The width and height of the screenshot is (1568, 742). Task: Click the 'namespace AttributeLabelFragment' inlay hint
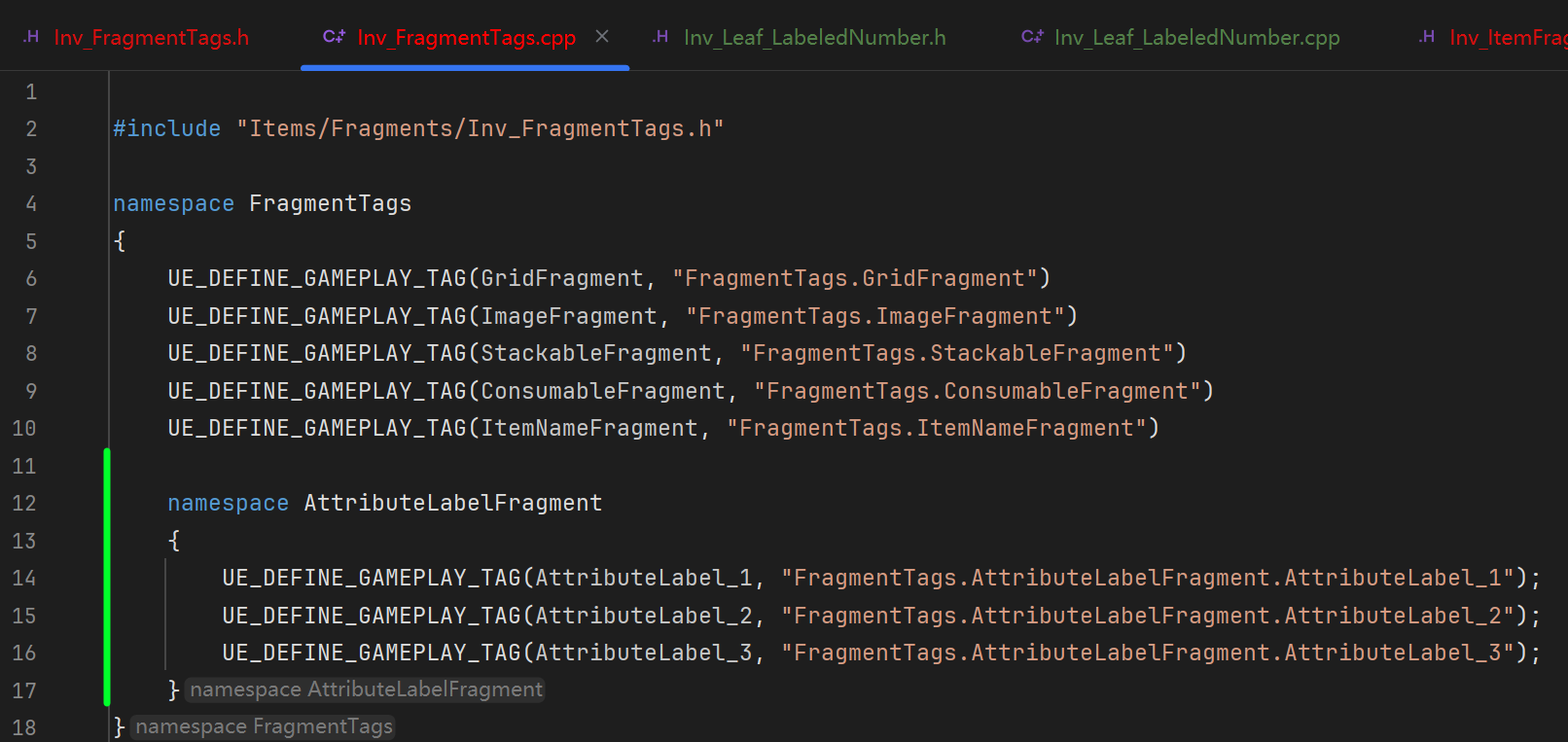click(366, 689)
